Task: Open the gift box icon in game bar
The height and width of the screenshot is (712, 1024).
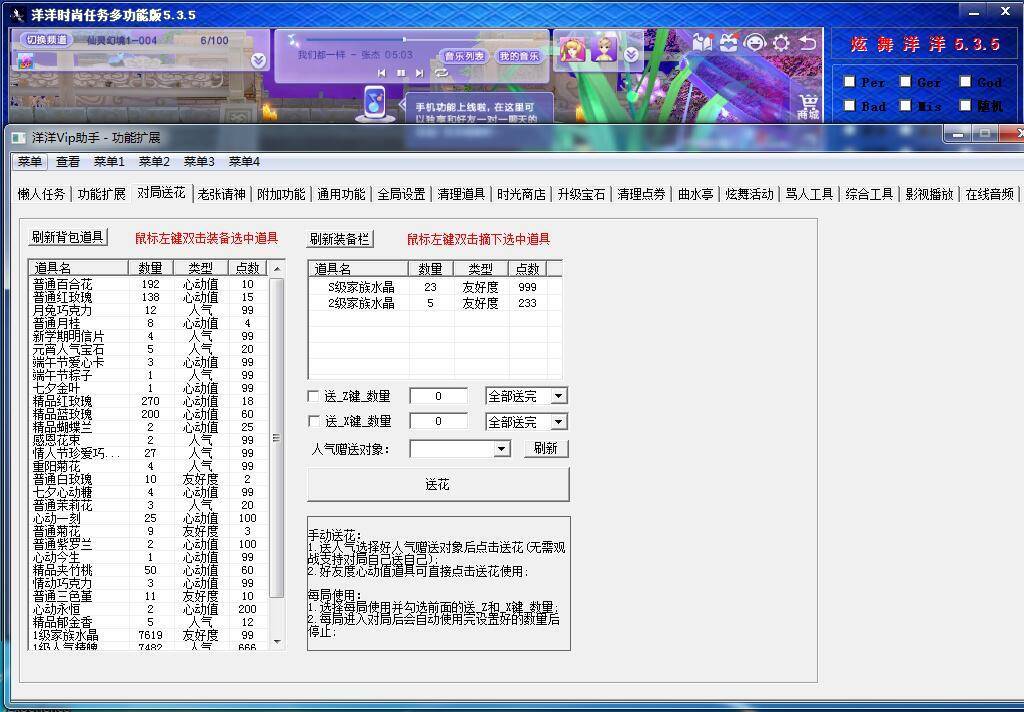Action: point(728,43)
